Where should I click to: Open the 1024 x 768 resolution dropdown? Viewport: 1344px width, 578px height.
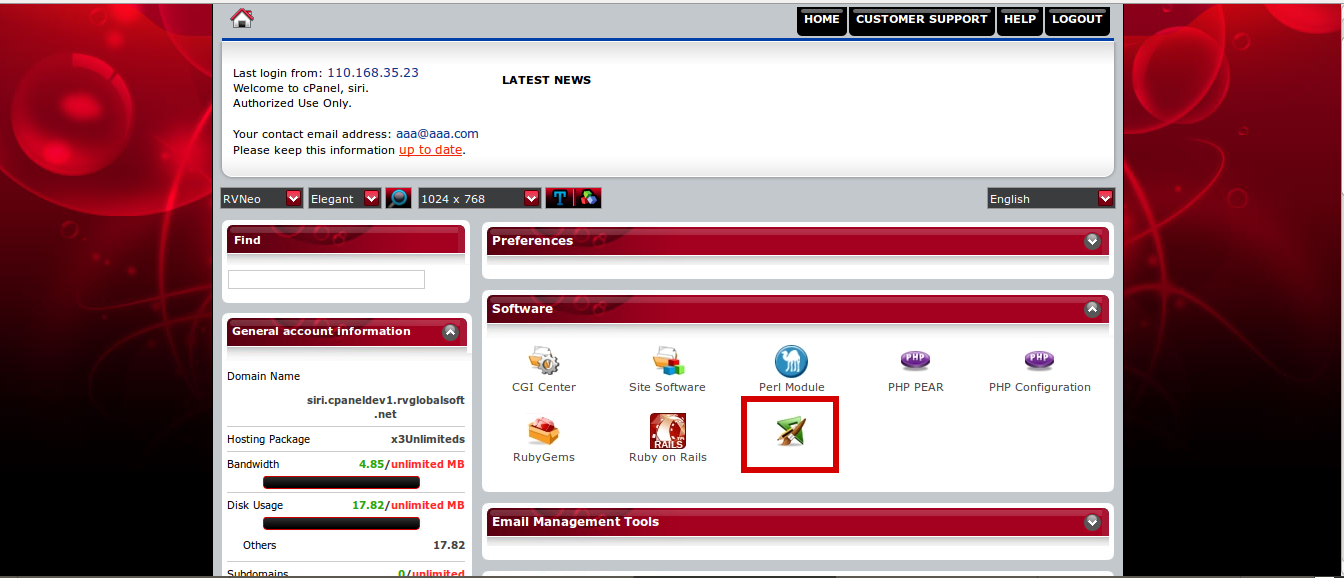click(480, 198)
